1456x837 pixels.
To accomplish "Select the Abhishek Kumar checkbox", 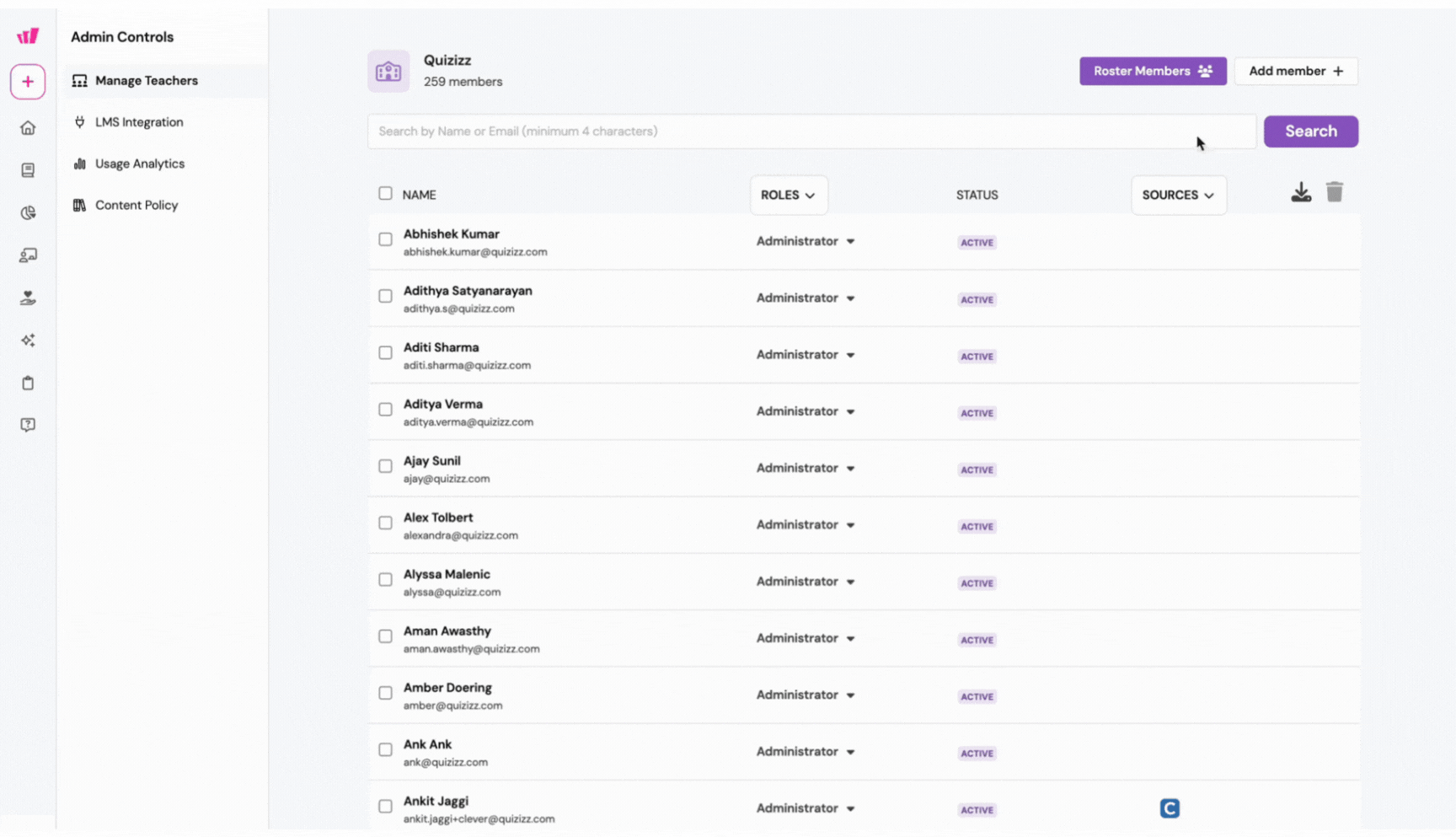I will 385,239.
